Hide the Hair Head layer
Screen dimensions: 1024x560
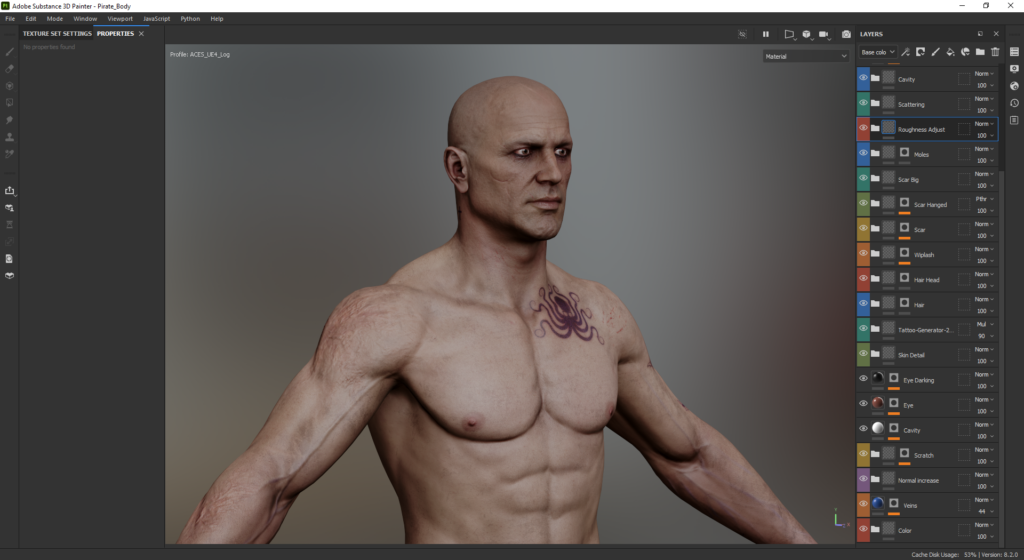click(863, 279)
